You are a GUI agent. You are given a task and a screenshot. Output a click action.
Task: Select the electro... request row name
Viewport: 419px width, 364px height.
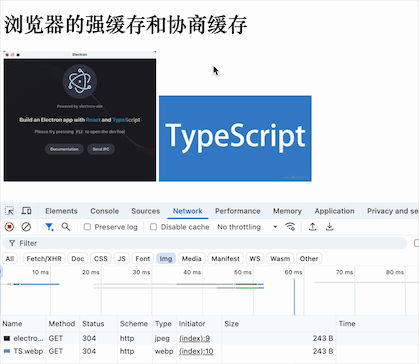pos(28,338)
